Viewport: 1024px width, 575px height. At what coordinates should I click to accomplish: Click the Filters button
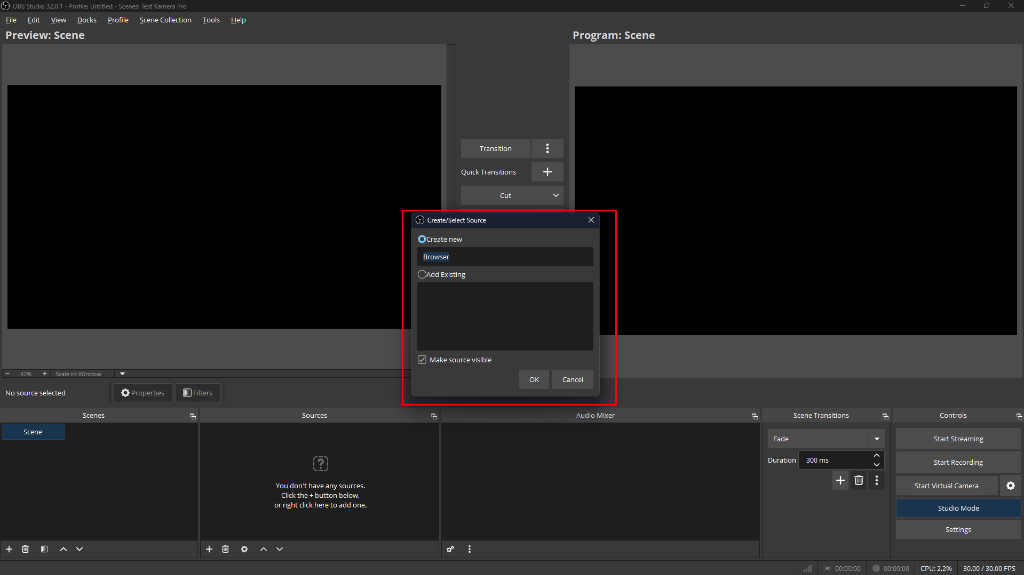click(x=198, y=393)
